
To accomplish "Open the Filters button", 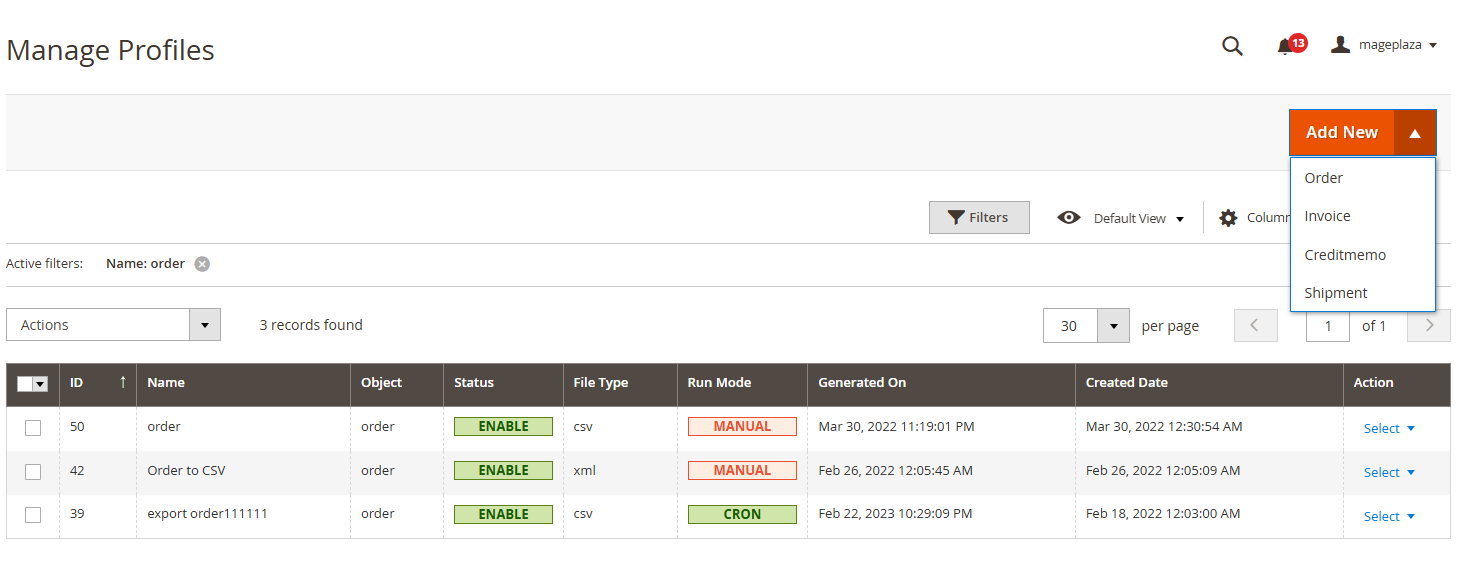I will point(979,218).
